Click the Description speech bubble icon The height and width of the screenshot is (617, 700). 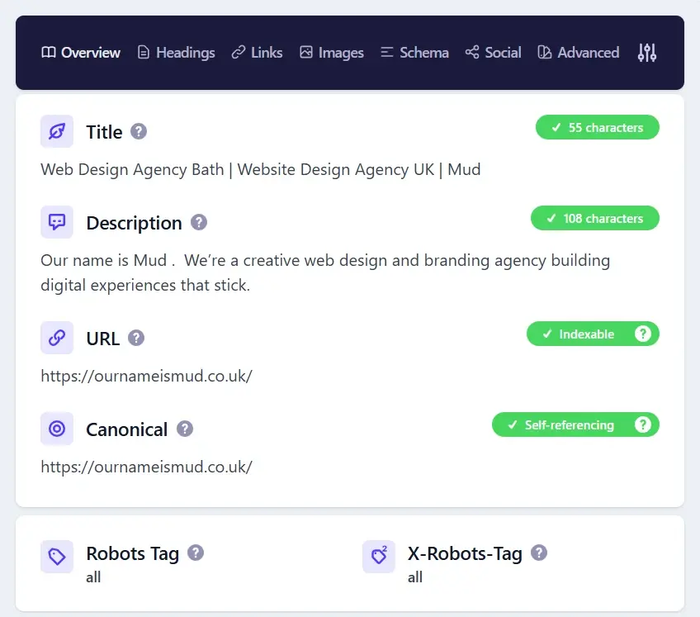pos(57,222)
